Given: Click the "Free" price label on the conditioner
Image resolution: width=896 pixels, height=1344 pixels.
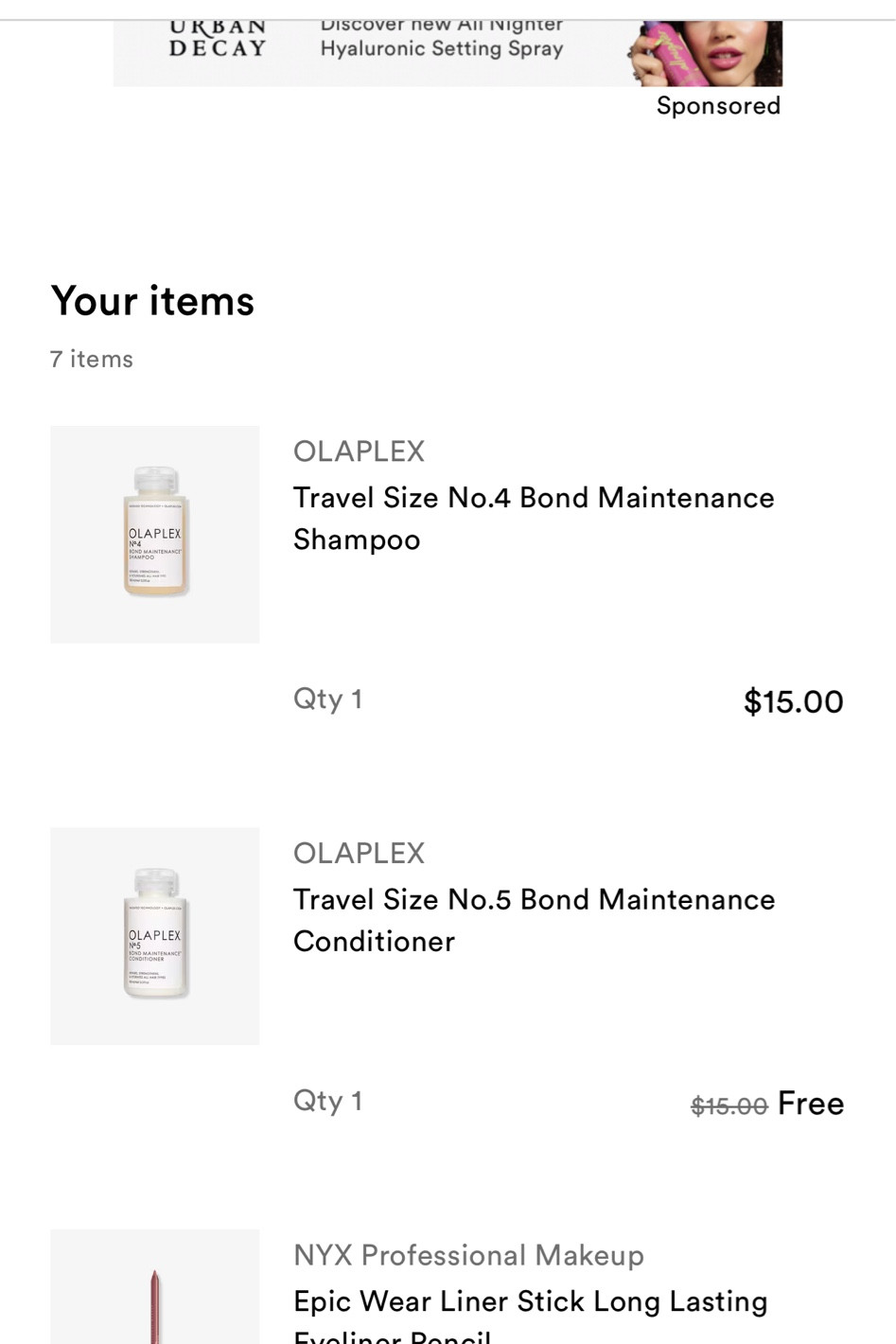Looking at the screenshot, I should (811, 1103).
